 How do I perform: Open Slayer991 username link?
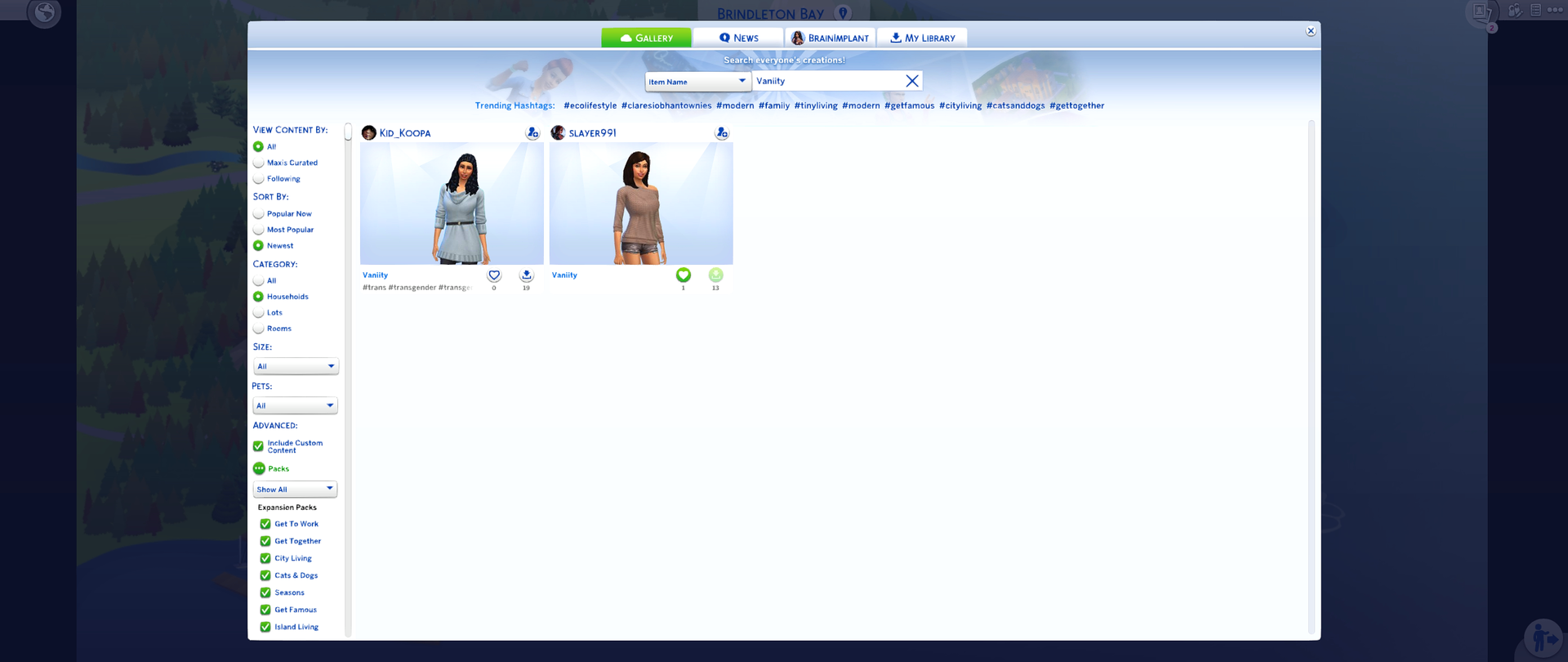click(x=593, y=133)
